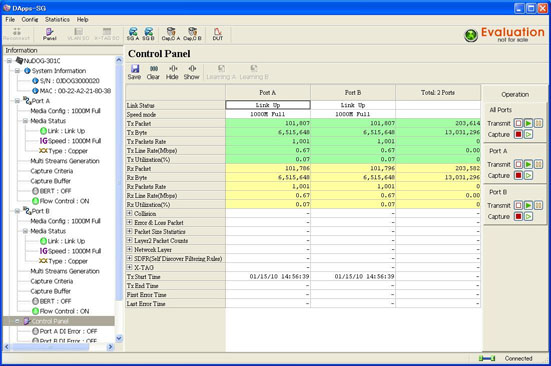Open the File menu

pyautogui.click(x=10, y=20)
